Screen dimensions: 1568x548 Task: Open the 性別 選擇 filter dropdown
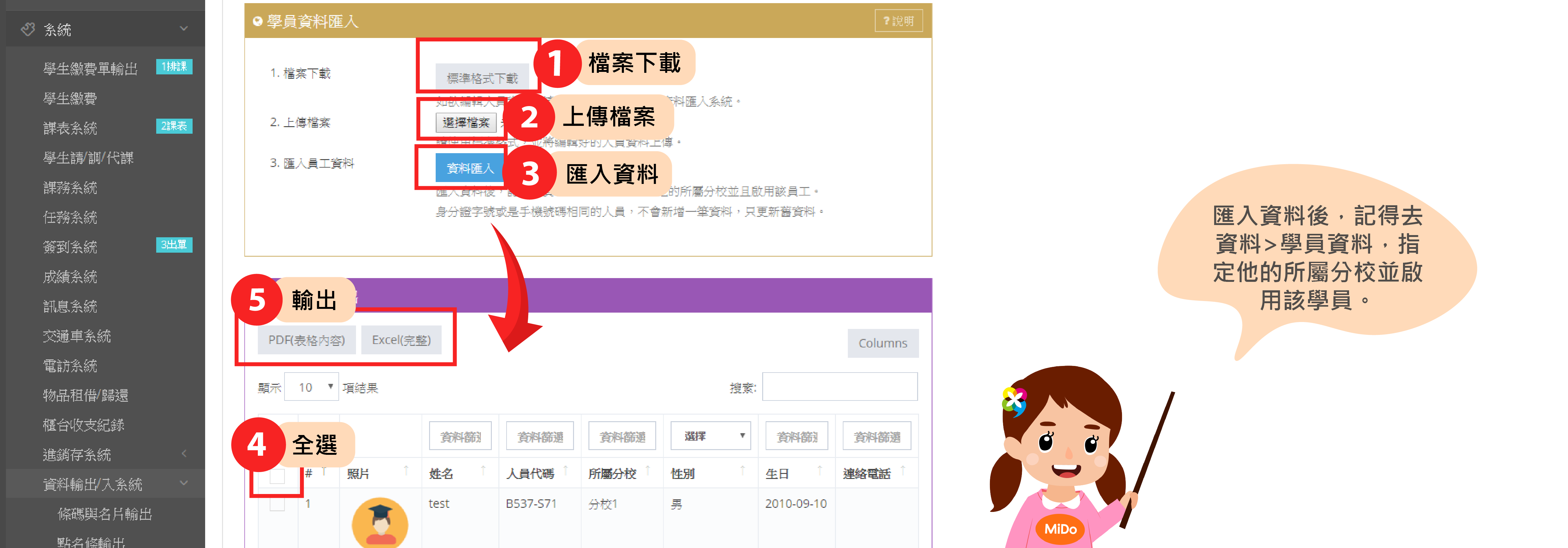pyautogui.click(x=710, y=436)
